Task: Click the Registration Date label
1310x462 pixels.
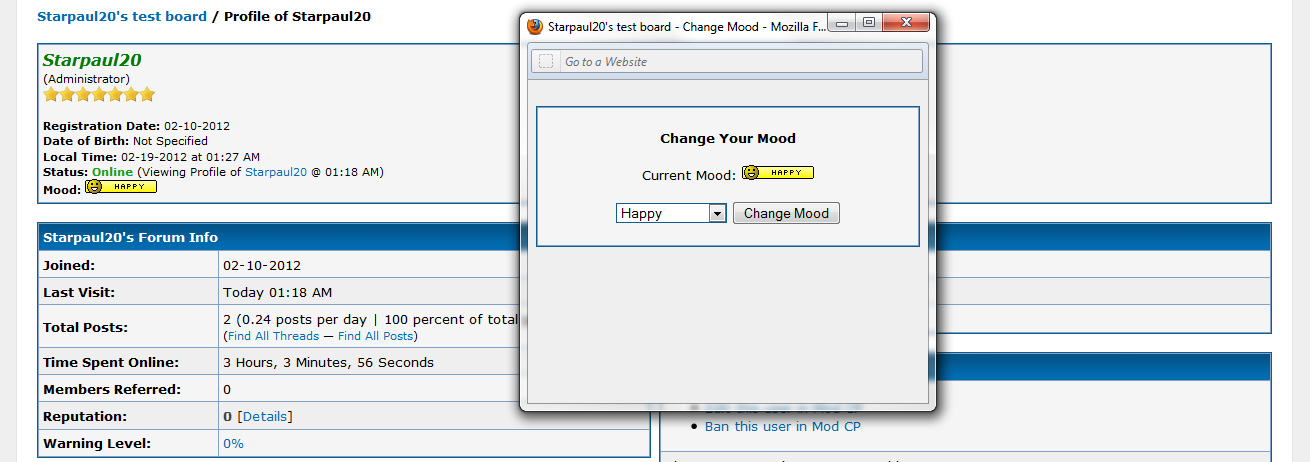Action: (x=101, y=126)
